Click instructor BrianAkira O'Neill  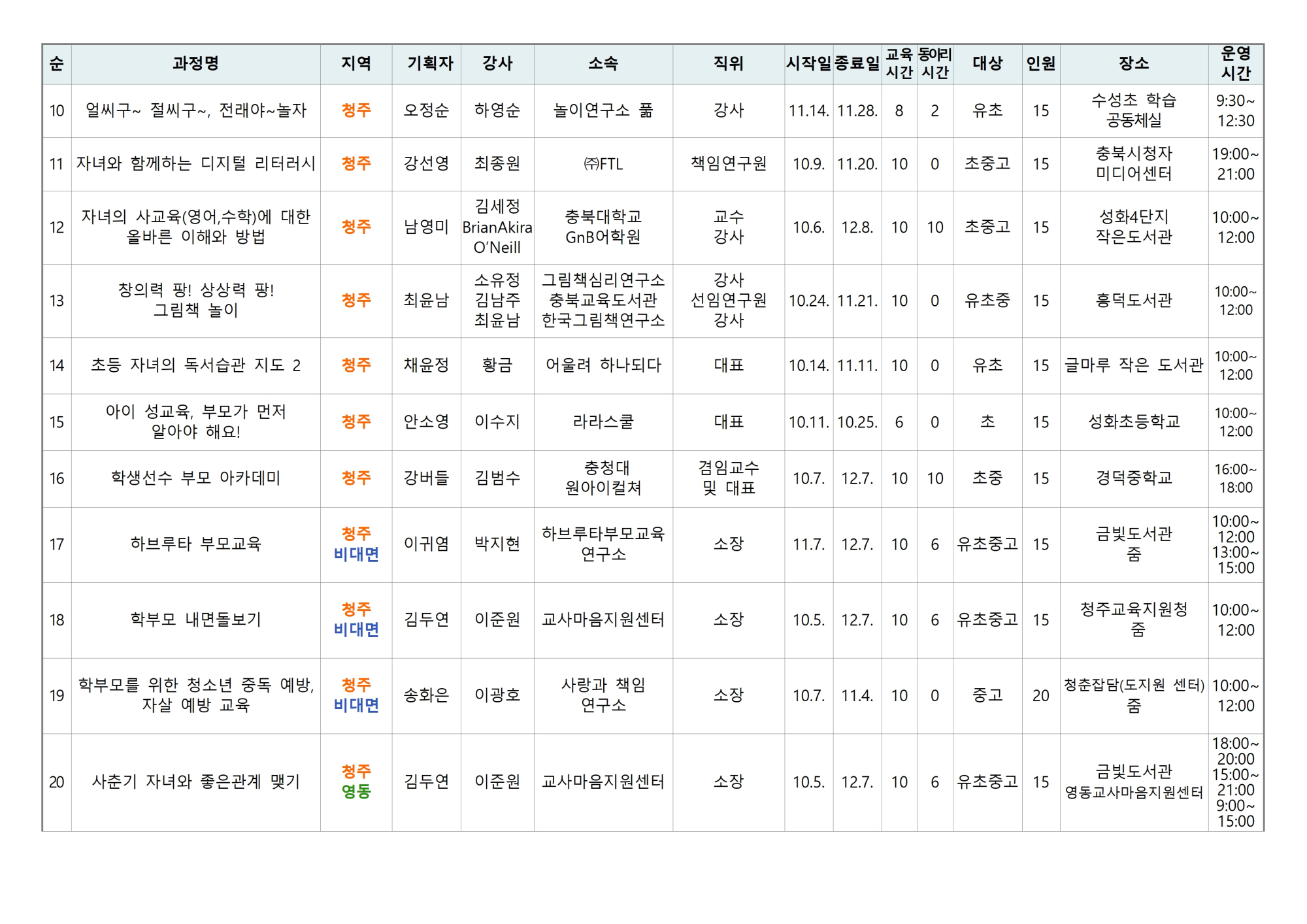[x=497, y=237]
